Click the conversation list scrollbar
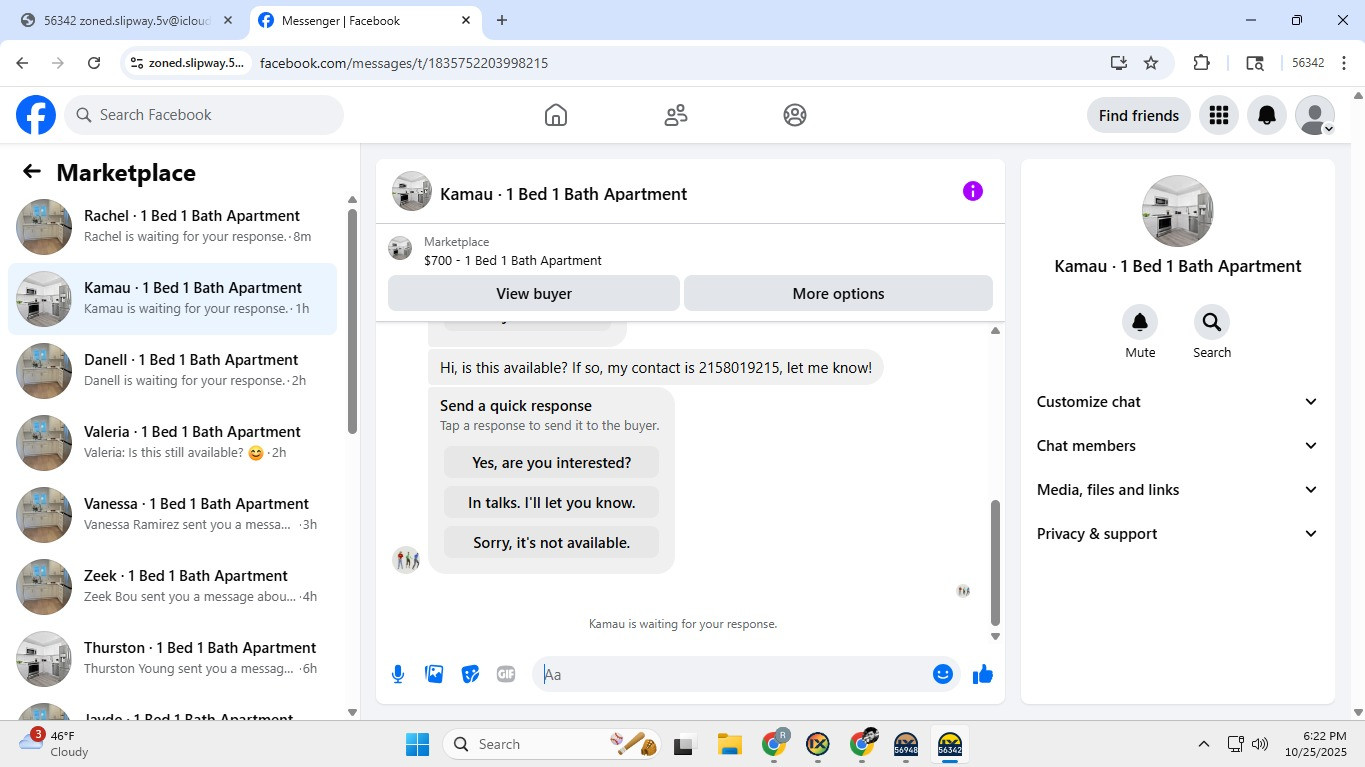The width and height of the screenshot is (1365, 767). click(x=352, y=321)
